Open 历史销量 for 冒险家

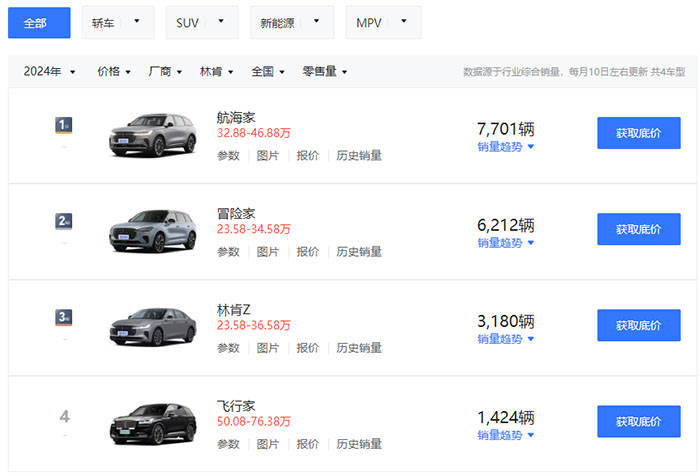click(359, 252)
